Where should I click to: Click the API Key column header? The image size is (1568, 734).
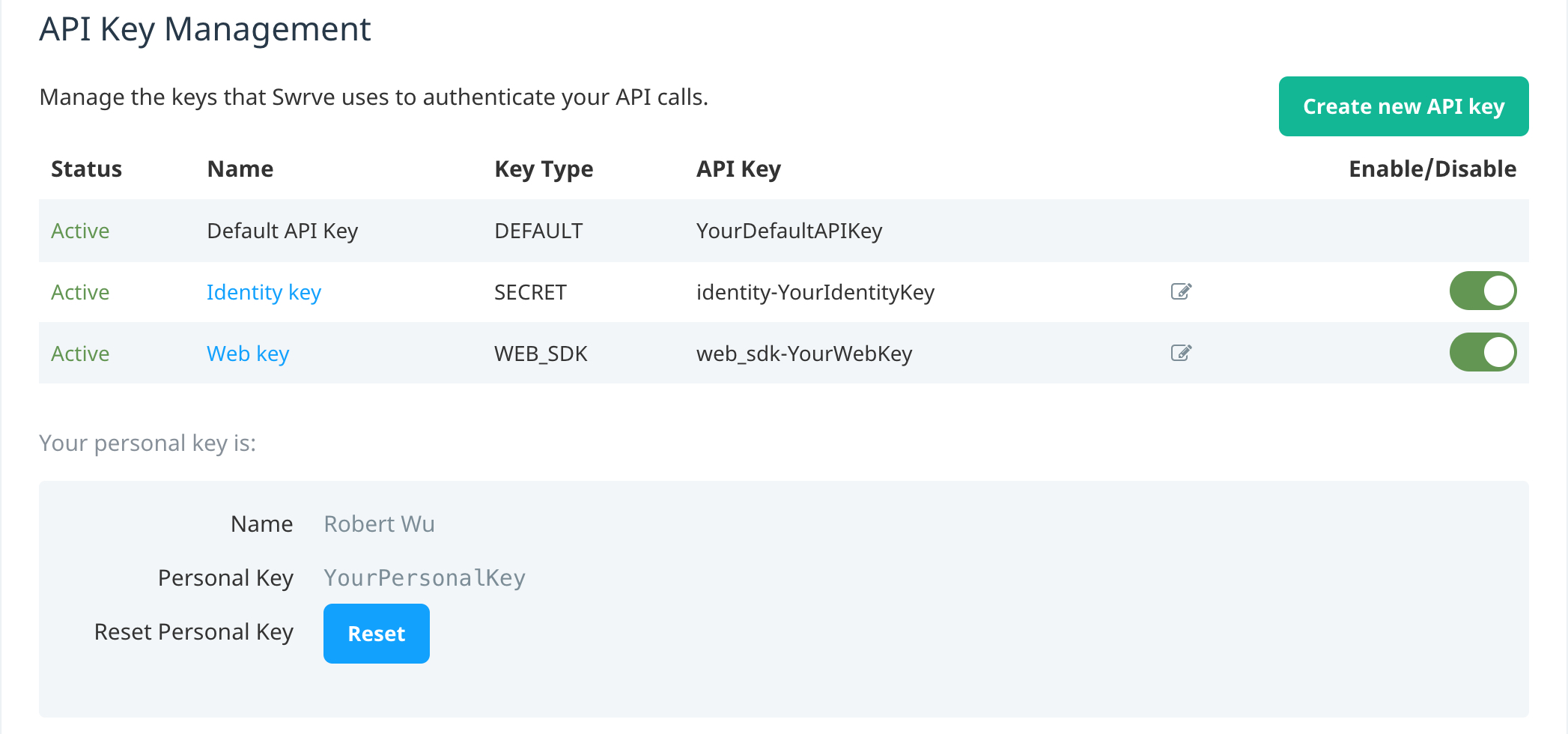coord(738,169)
